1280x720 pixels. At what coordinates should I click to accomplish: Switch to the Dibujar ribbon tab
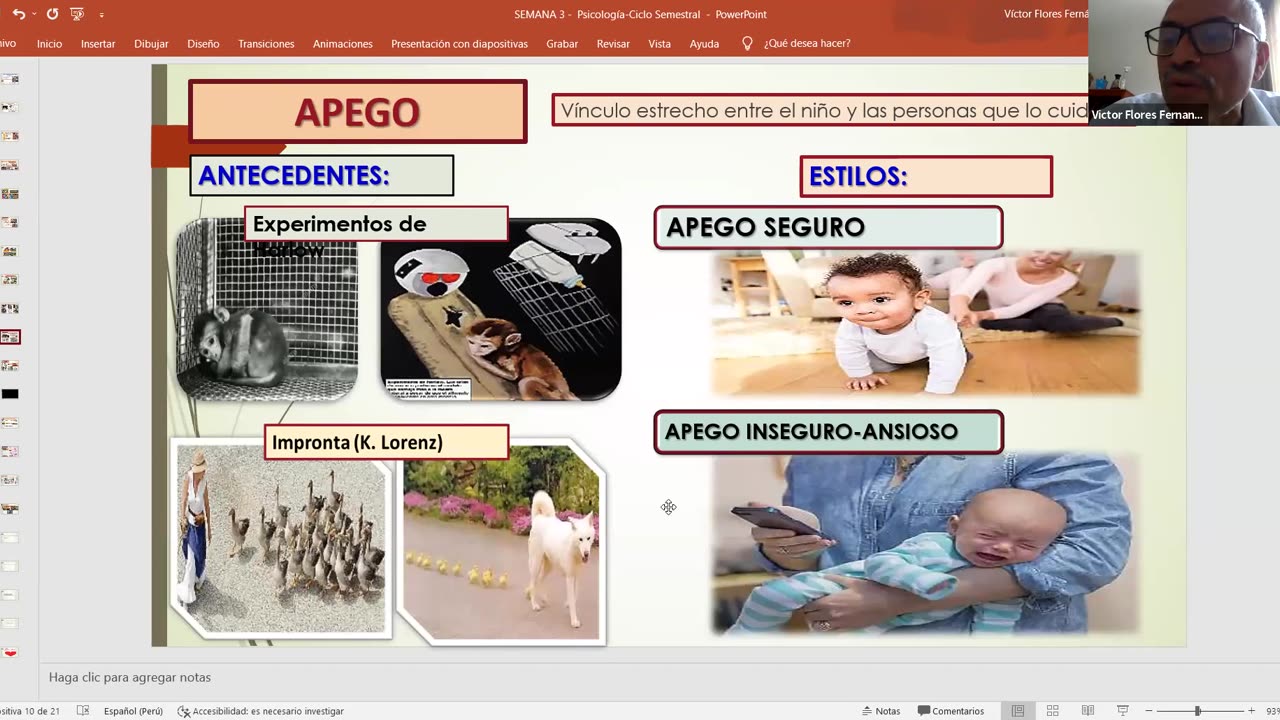[x=151, y=44]
